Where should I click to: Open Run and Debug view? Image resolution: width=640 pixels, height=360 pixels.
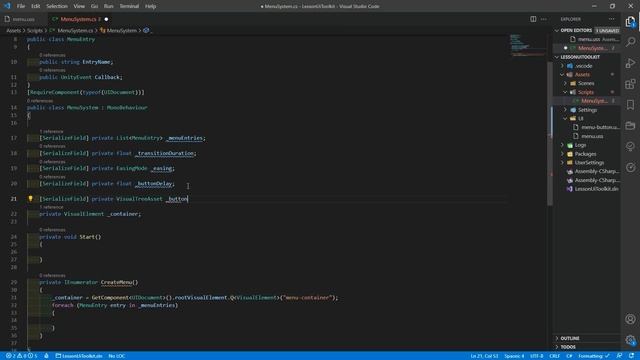coord(630,63)
